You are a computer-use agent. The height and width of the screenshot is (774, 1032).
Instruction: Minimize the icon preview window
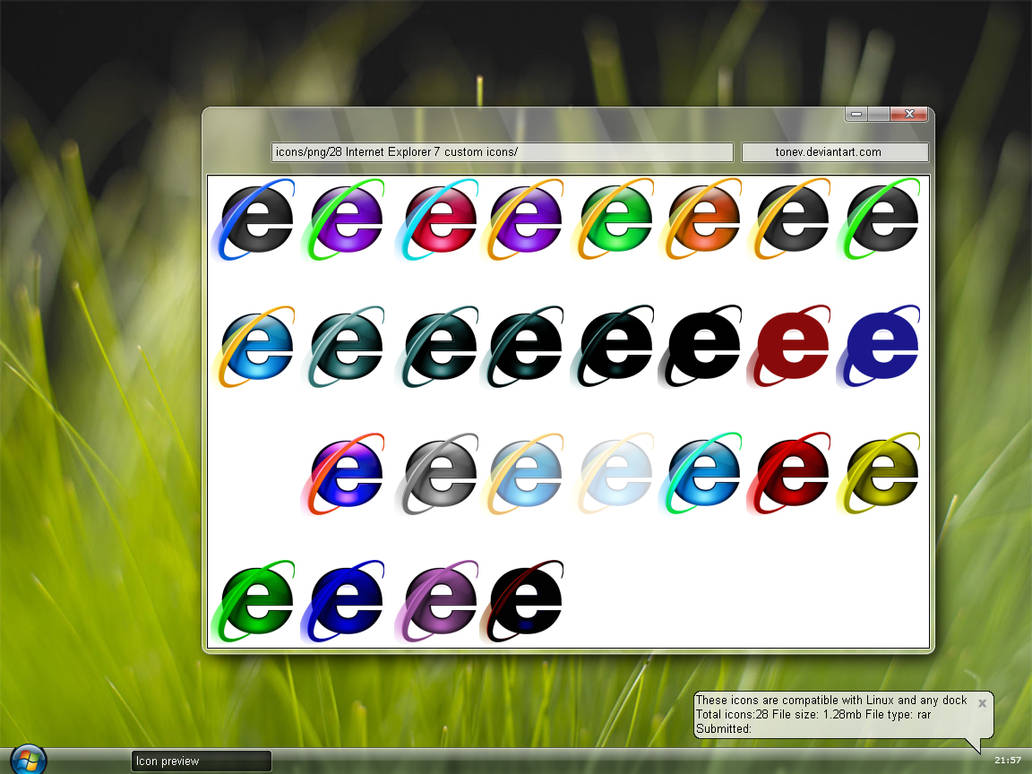[856, 114]
